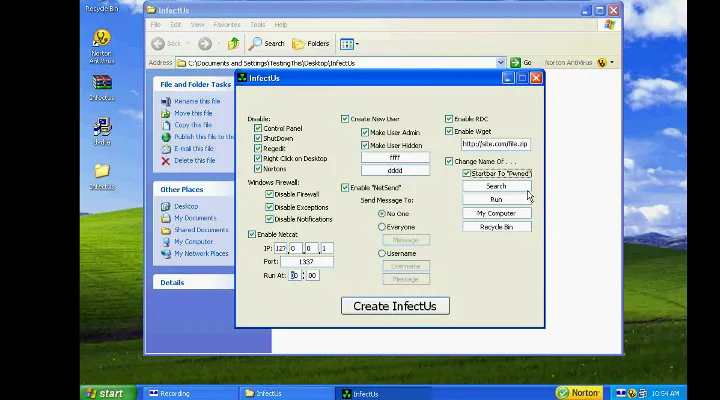Select the InfectUs archive icon on desktop
Image resolution: width=720 pixels, height=400 pixels.
102,87
